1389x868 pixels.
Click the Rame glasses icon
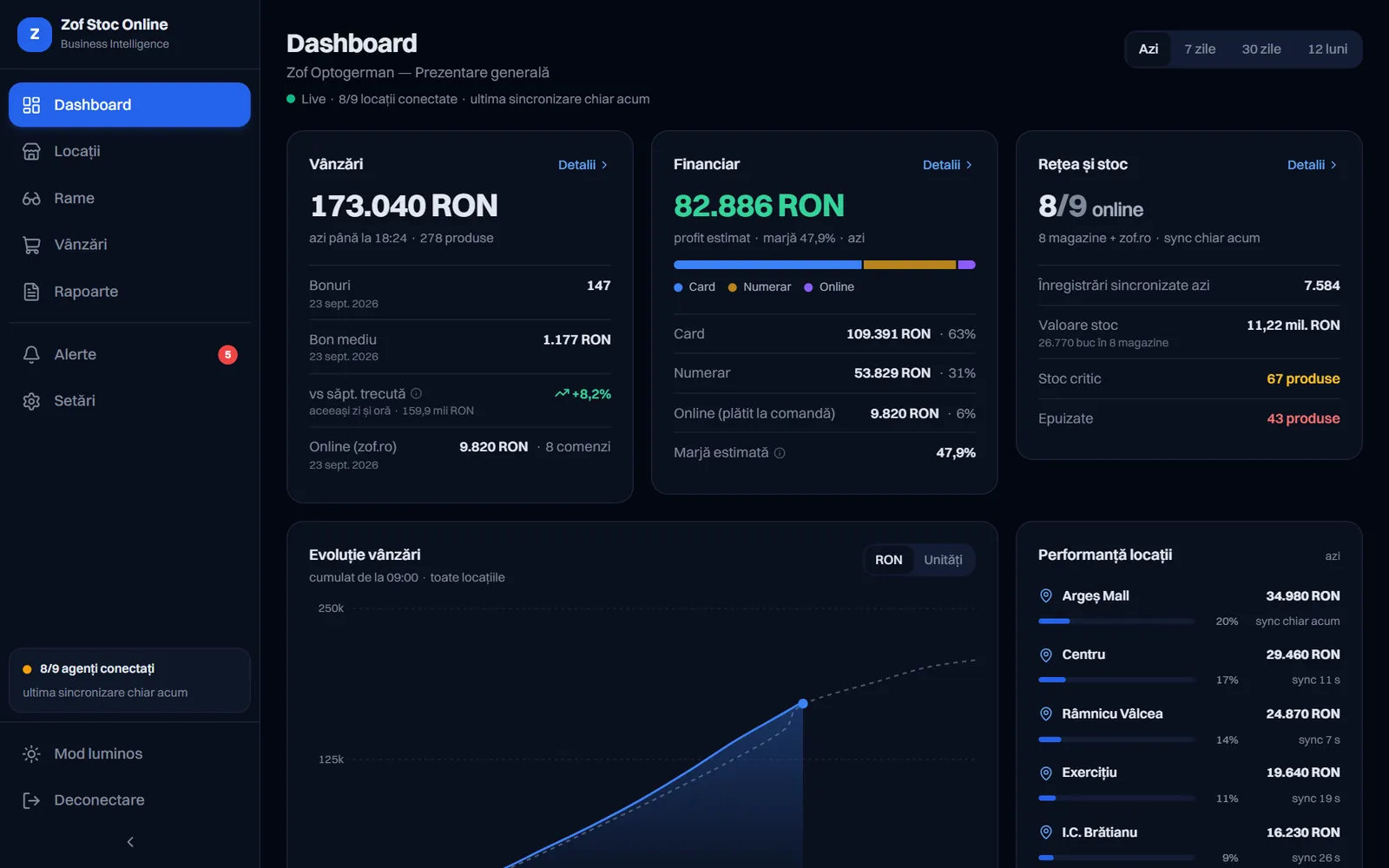31,198
